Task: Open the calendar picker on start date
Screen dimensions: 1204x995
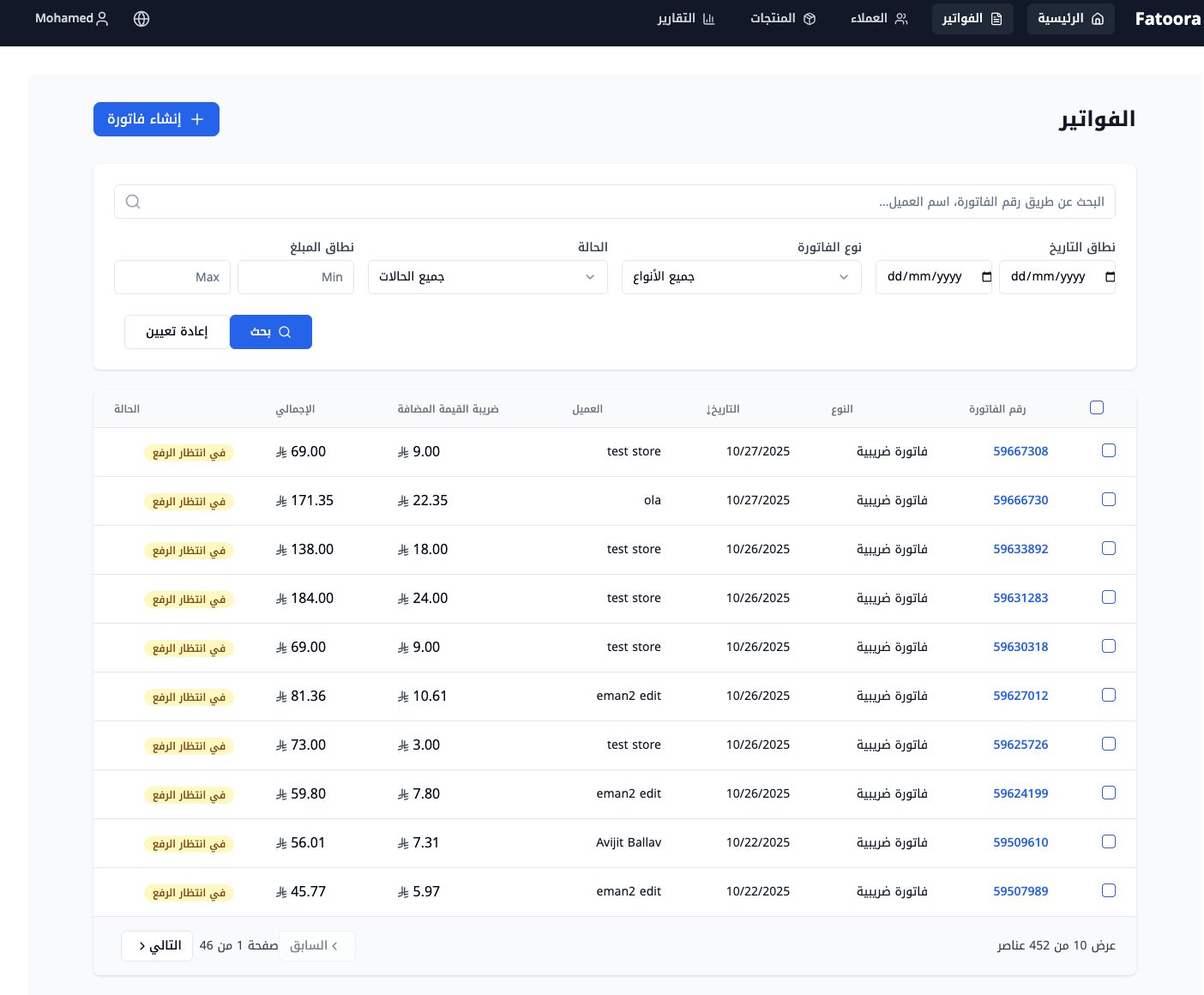Action: coord(1110,277)
